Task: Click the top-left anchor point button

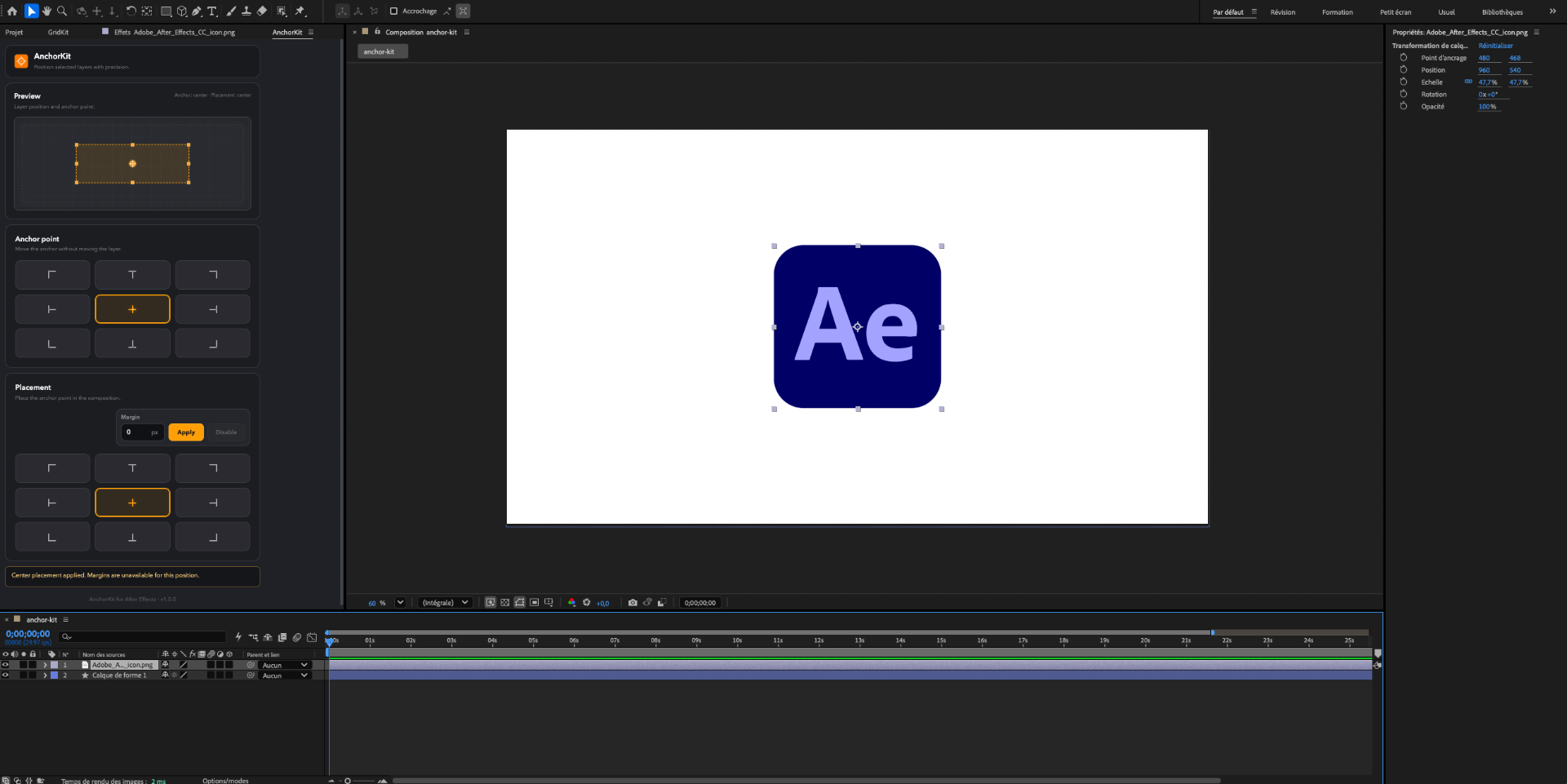Action: 52,275
